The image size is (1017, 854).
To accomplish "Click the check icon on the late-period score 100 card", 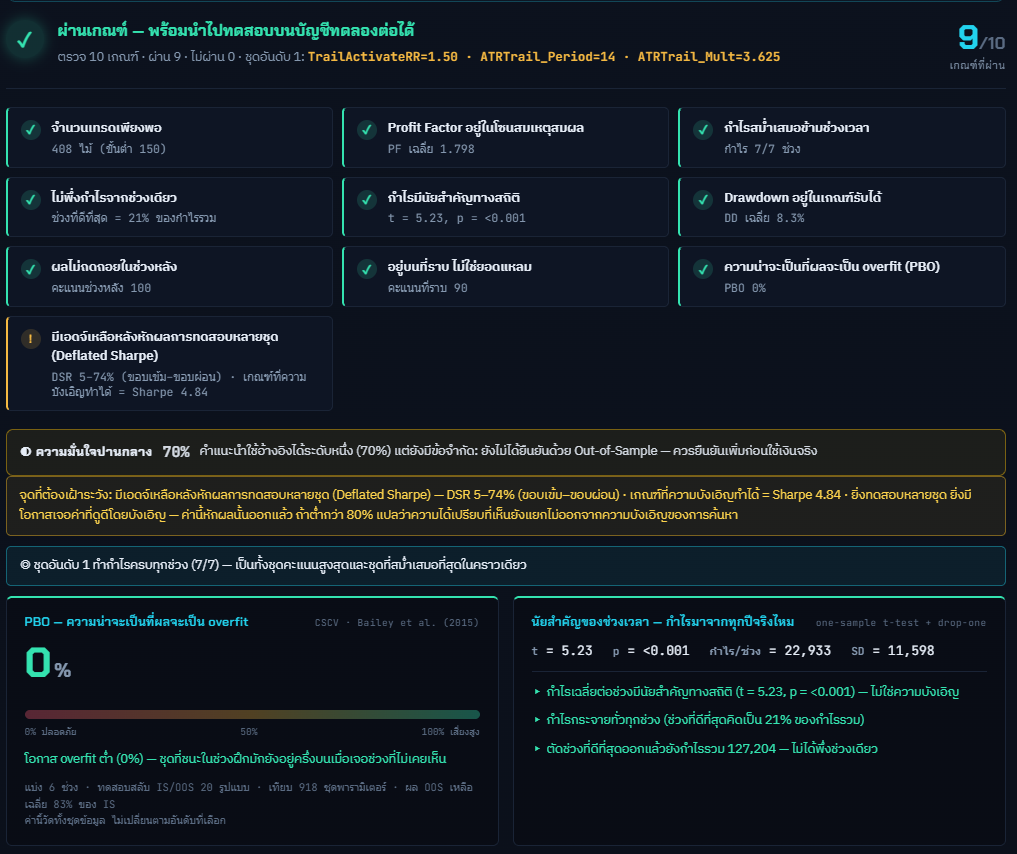I will coord(30,269).
